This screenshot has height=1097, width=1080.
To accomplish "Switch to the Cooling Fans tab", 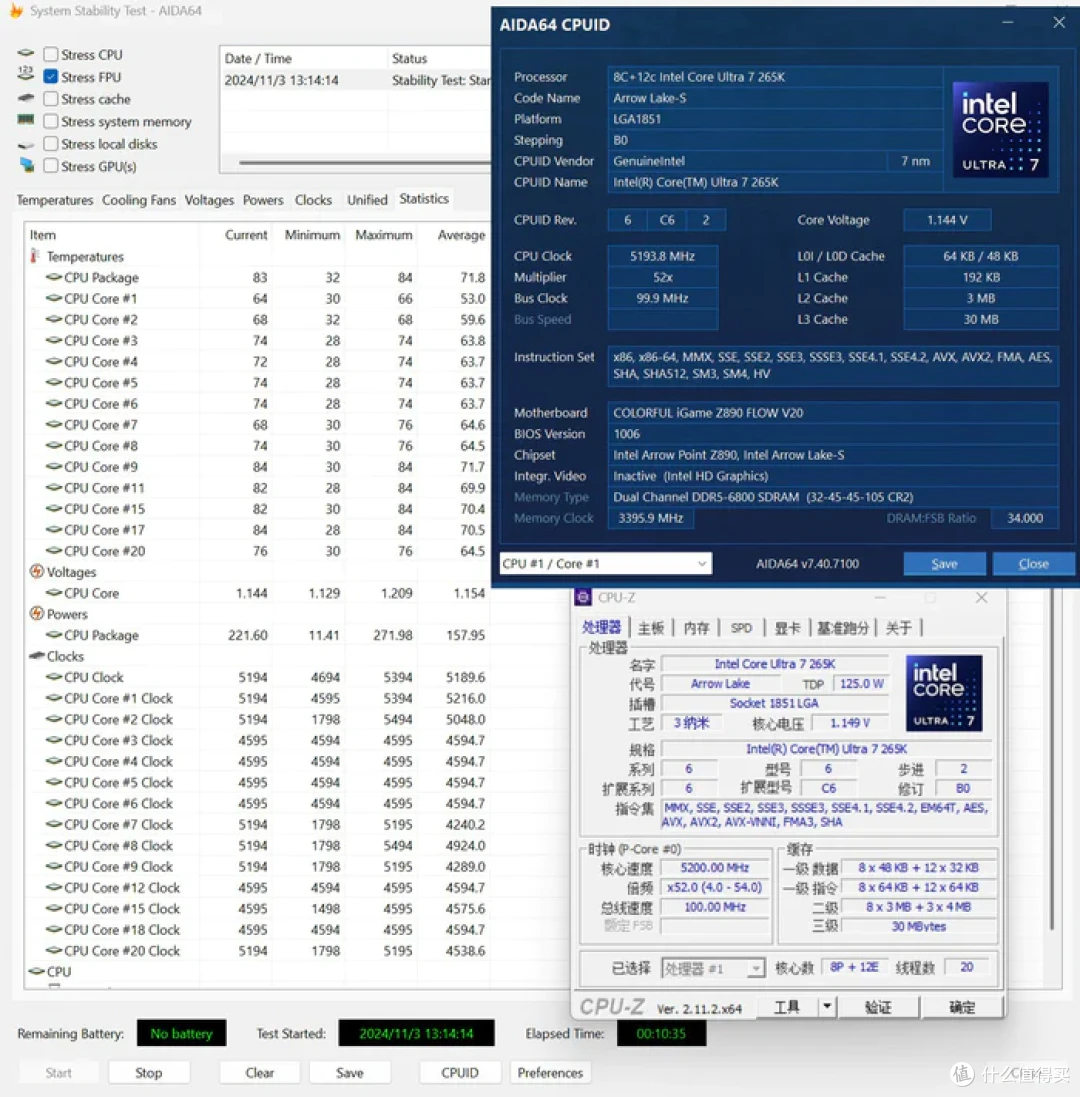I will point(138,200).
